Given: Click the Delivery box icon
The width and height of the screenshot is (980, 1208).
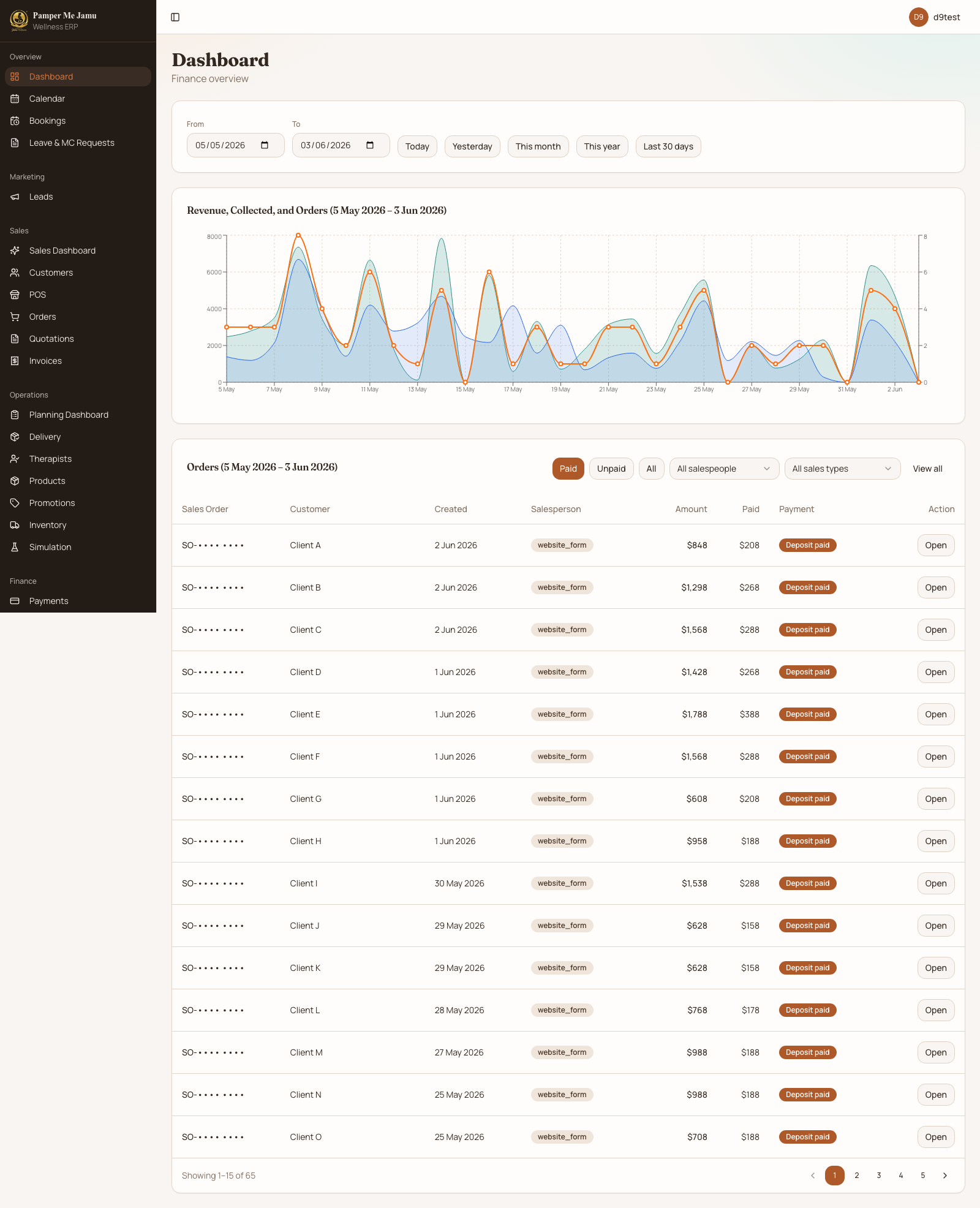Looking at the screenshot, I should [15, 437].
